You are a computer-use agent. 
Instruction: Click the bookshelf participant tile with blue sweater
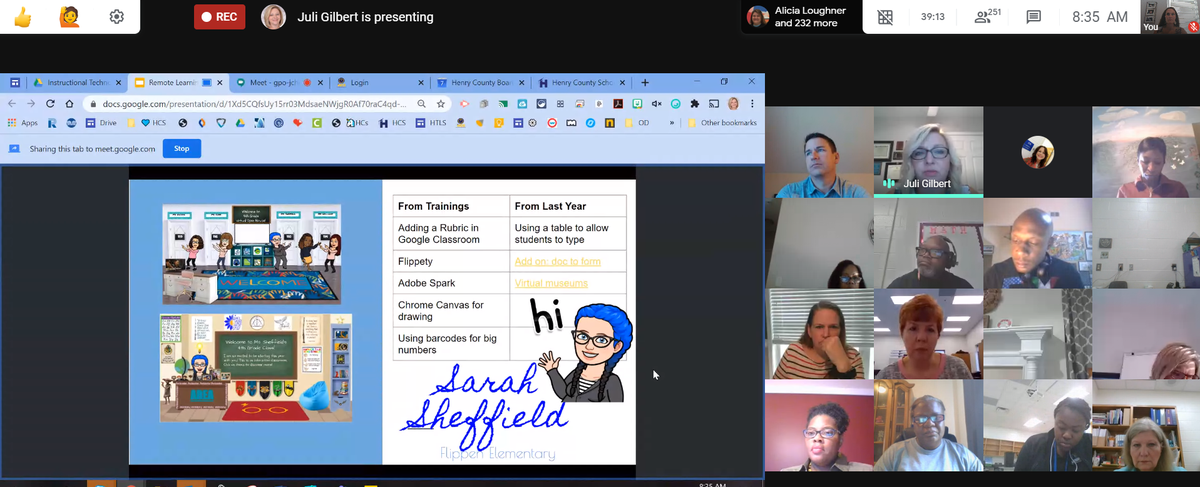coord(1146,425)
